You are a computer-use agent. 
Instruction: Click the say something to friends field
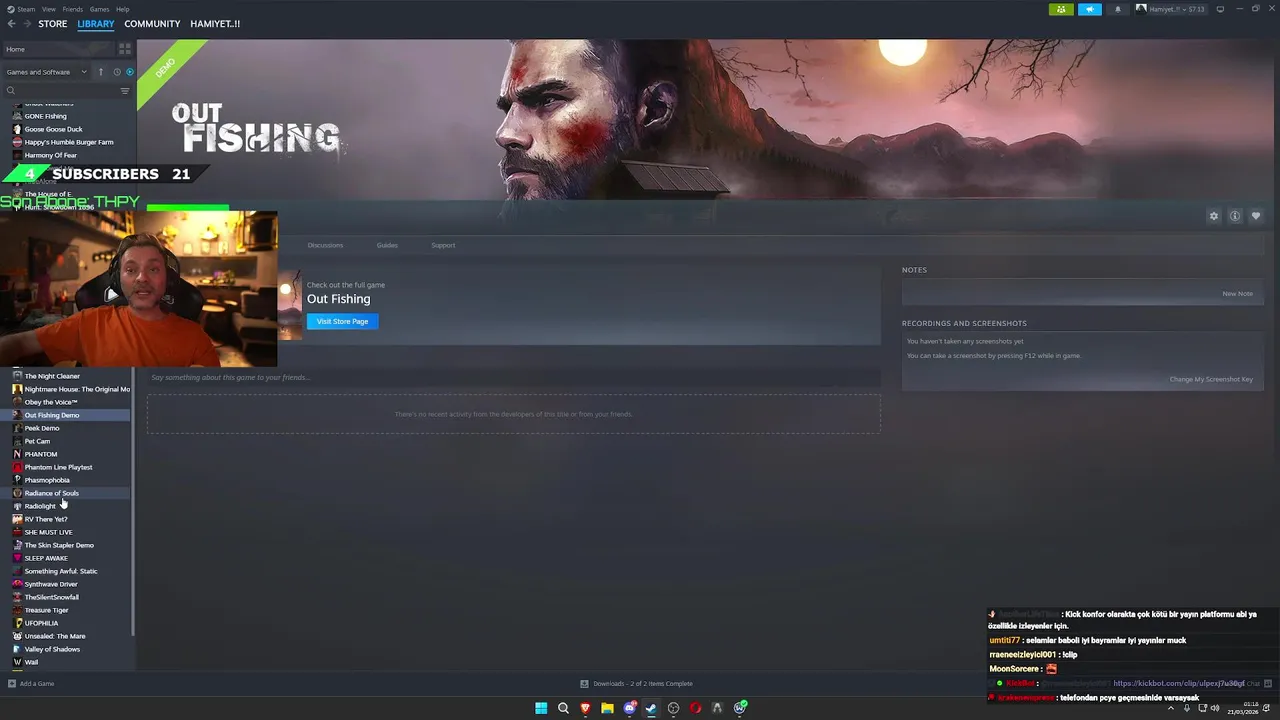tap(514, 377)
